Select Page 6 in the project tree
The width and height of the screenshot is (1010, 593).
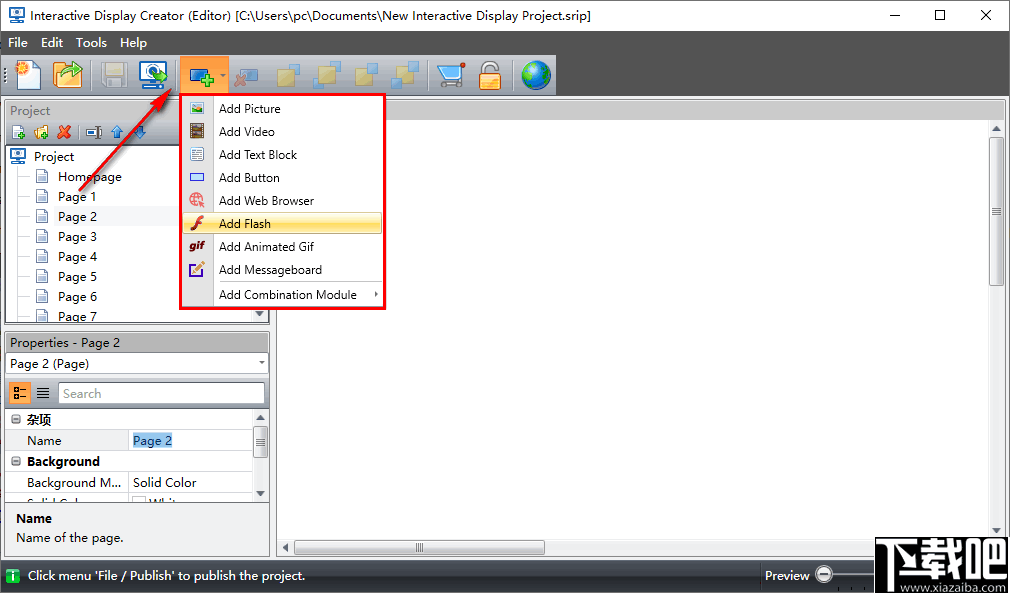point(77,296)
